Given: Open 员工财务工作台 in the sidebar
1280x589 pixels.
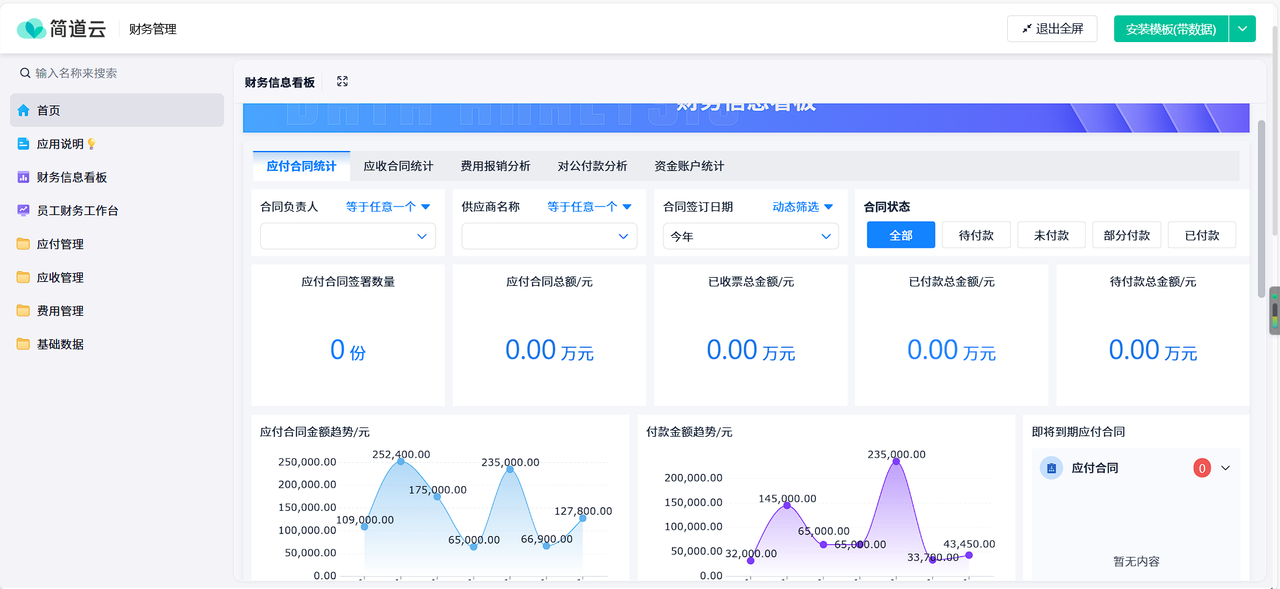Looking at the screenshot, I should point(117,211).
